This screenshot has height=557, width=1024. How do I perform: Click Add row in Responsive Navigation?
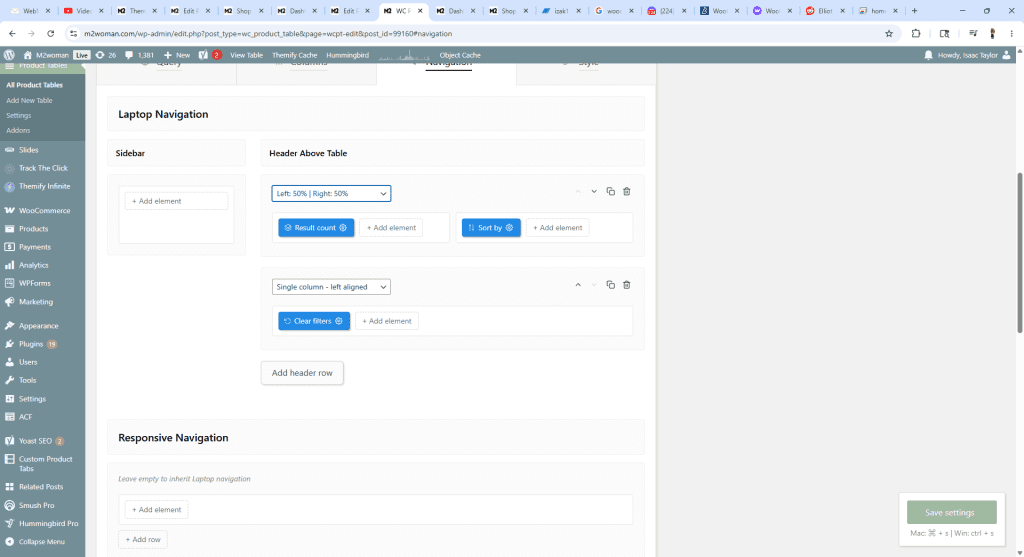(143, 539)
